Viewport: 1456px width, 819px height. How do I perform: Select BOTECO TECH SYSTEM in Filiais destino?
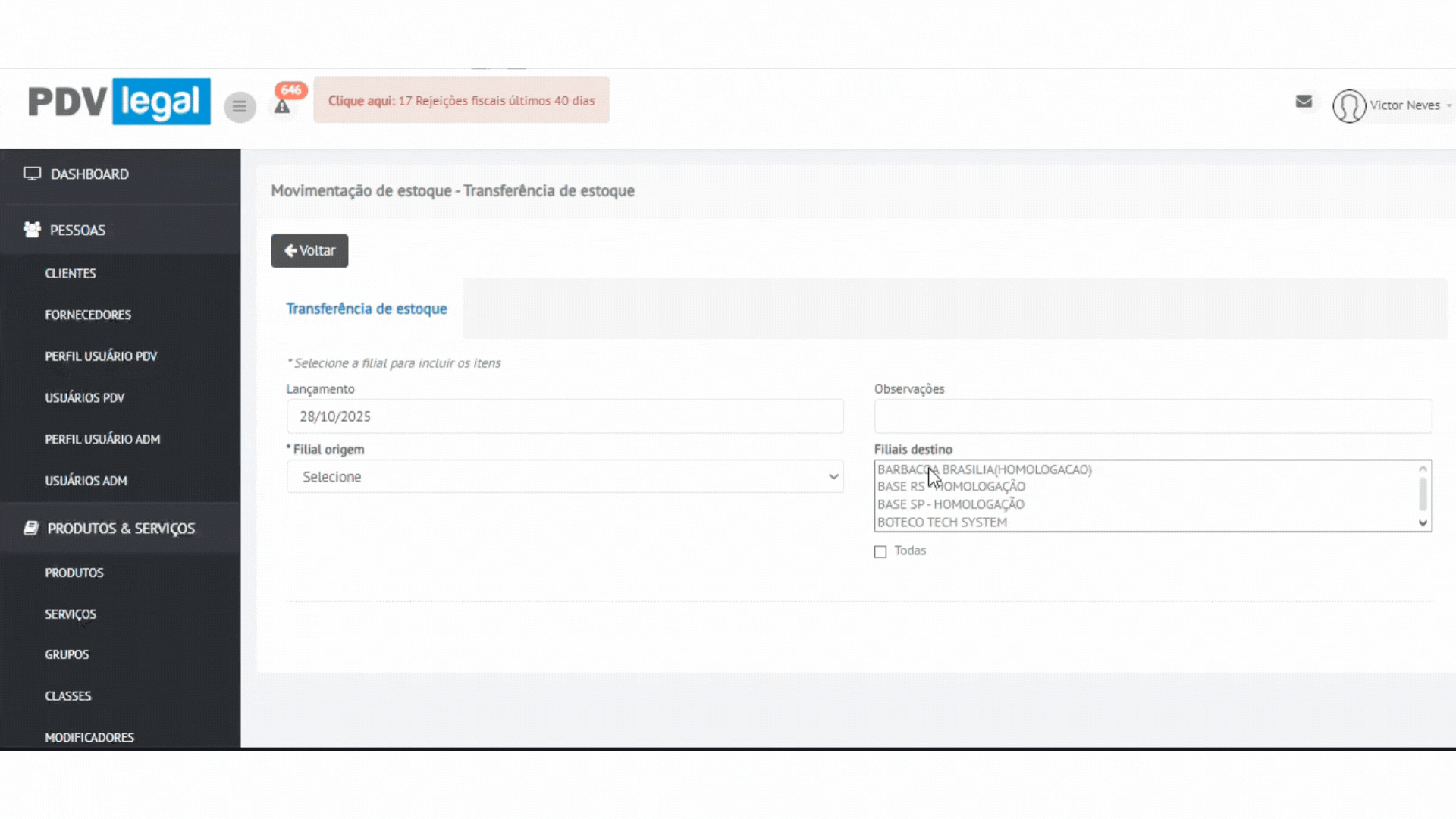click(x=943, y=522)
